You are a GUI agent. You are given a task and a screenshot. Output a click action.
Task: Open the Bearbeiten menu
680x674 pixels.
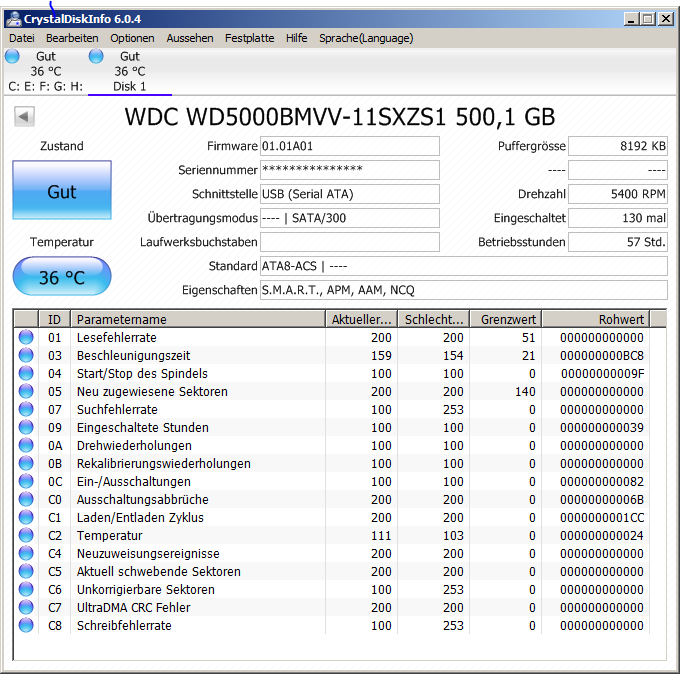coord(72,38)
